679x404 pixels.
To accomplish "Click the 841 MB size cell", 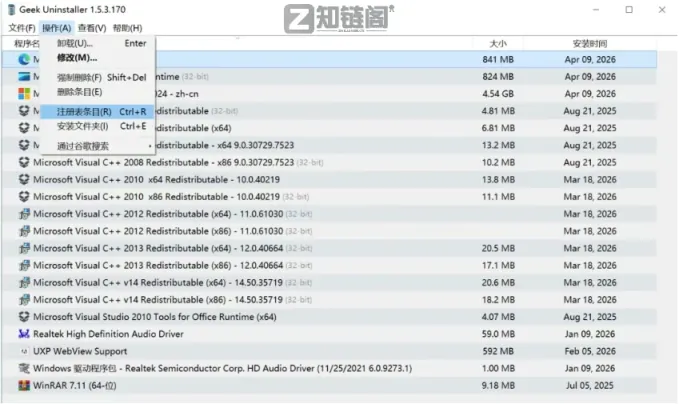I will pos(498,59).
